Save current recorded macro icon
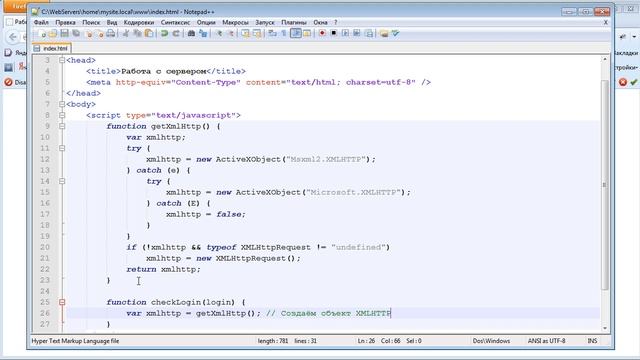This screenshot has width=640, height=360. pos(370,33)
